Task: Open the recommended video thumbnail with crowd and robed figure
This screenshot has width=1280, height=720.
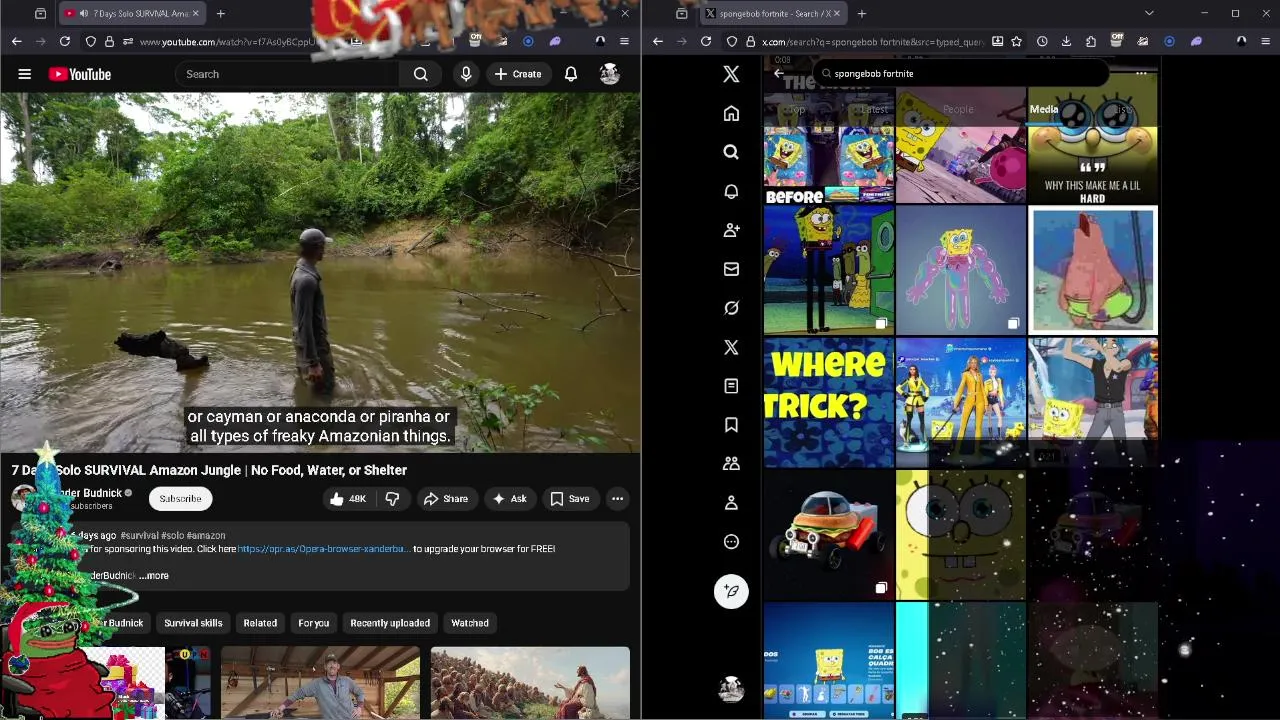Action: click(530, 683)
